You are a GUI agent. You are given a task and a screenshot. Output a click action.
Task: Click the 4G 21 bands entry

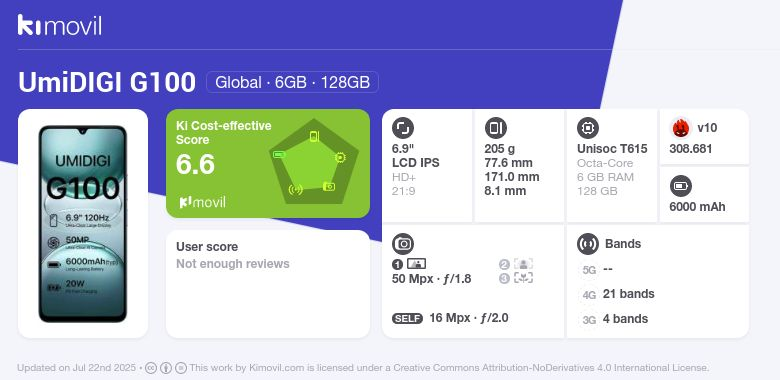617,294
